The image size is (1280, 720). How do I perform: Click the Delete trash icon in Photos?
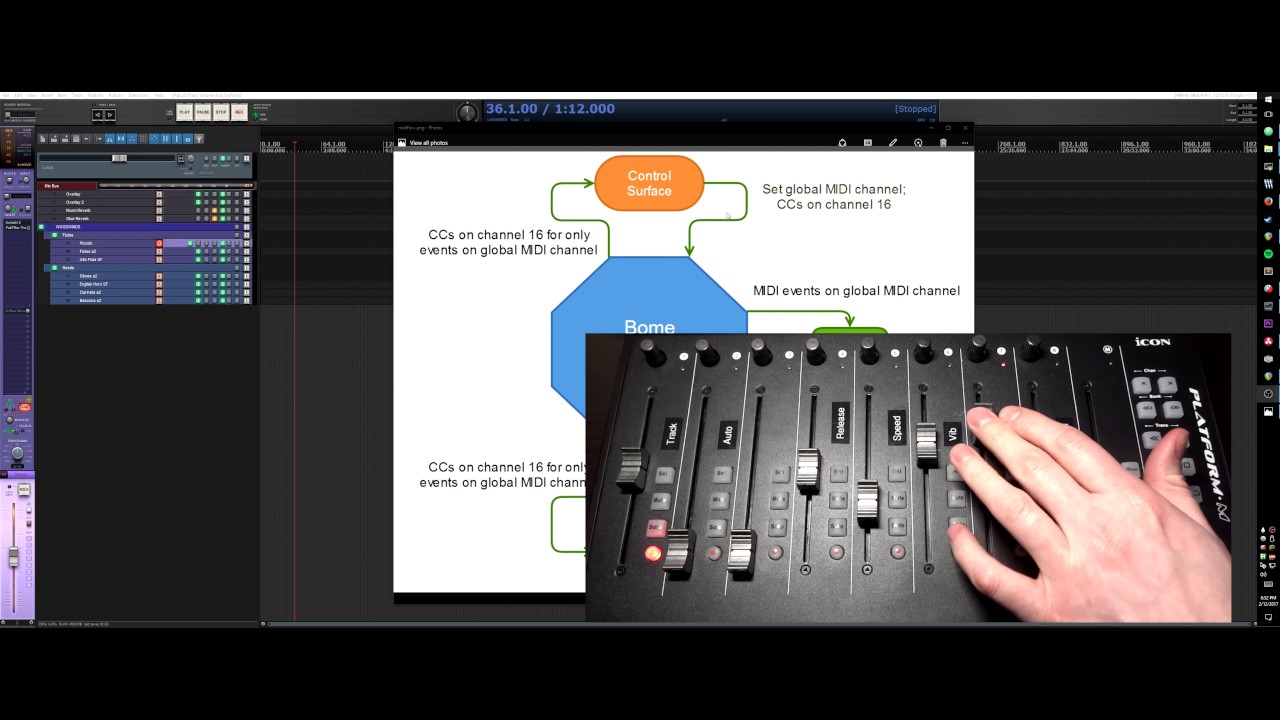[943, 143]
